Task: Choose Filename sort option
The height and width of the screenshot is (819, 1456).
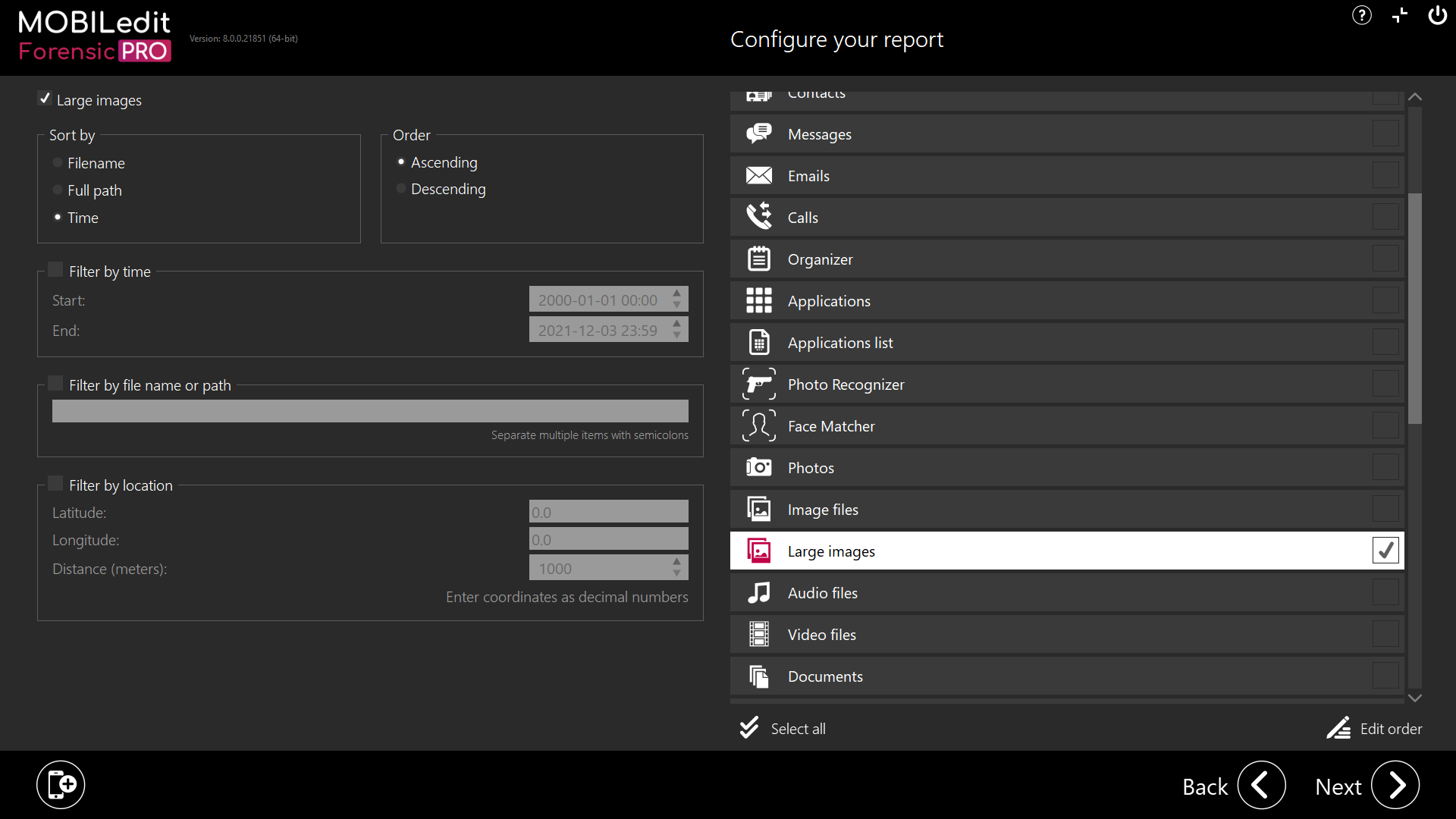Action: [58, 163]
